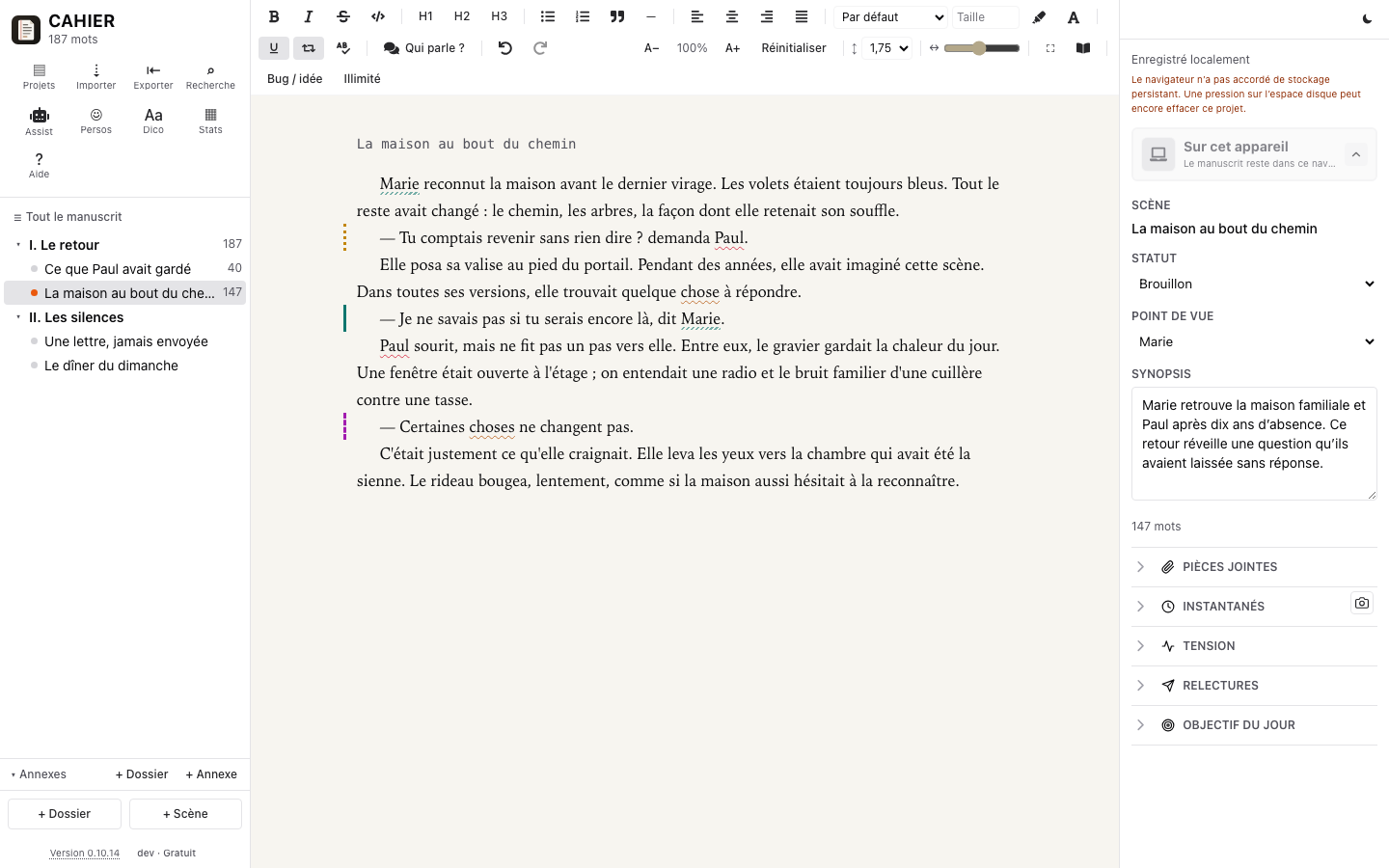Open the Bug / idée link
The width and height of the screenshot is (1389, 868).
point(295,79)
